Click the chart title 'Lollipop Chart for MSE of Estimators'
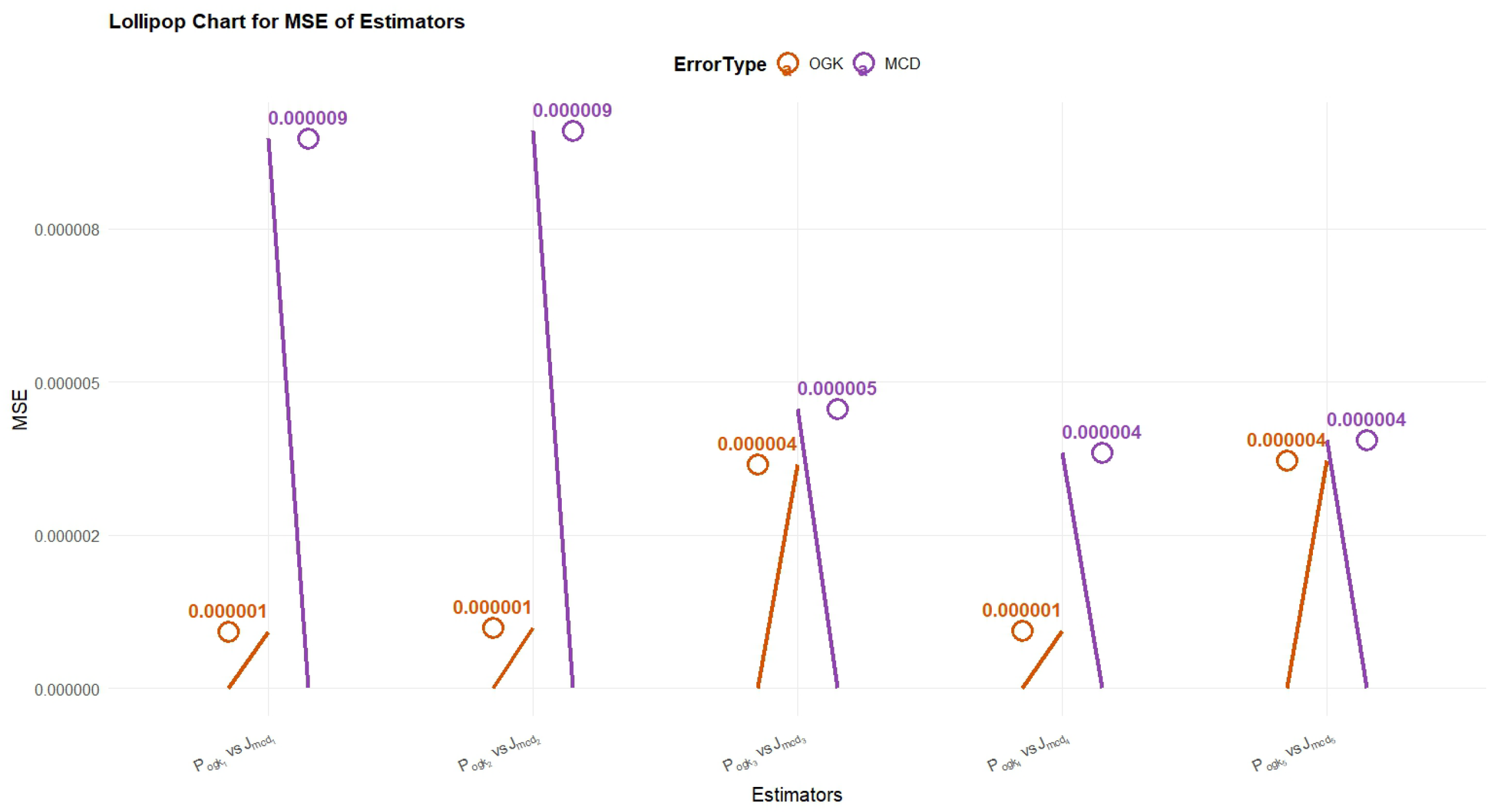 [x=286, y=22]
